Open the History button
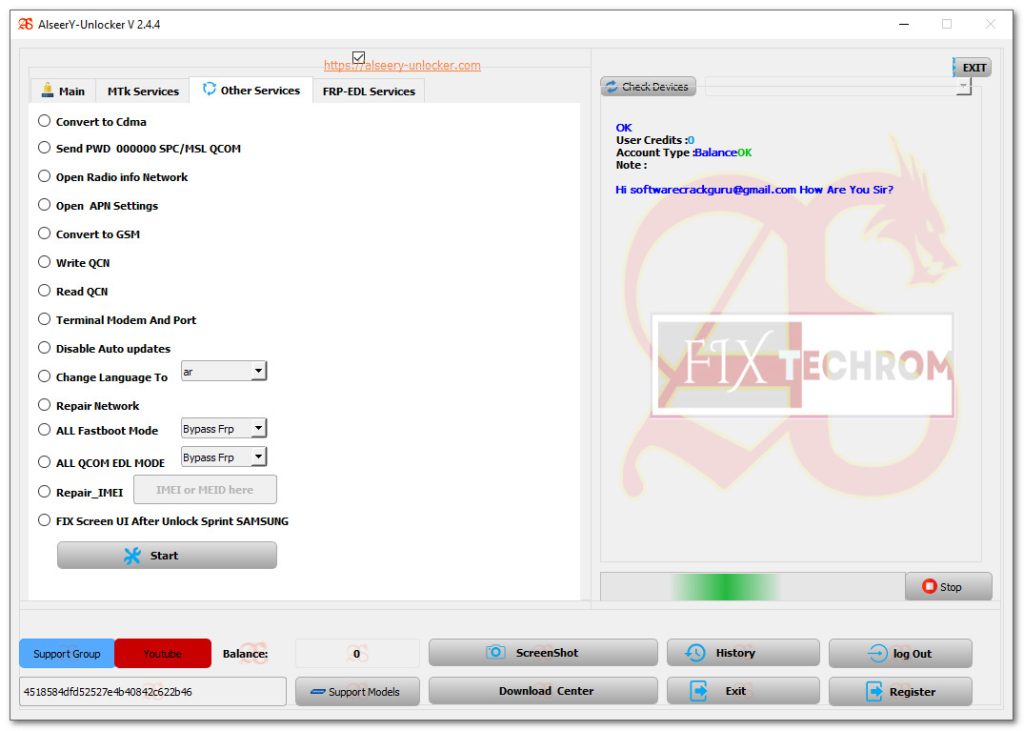 743,653
